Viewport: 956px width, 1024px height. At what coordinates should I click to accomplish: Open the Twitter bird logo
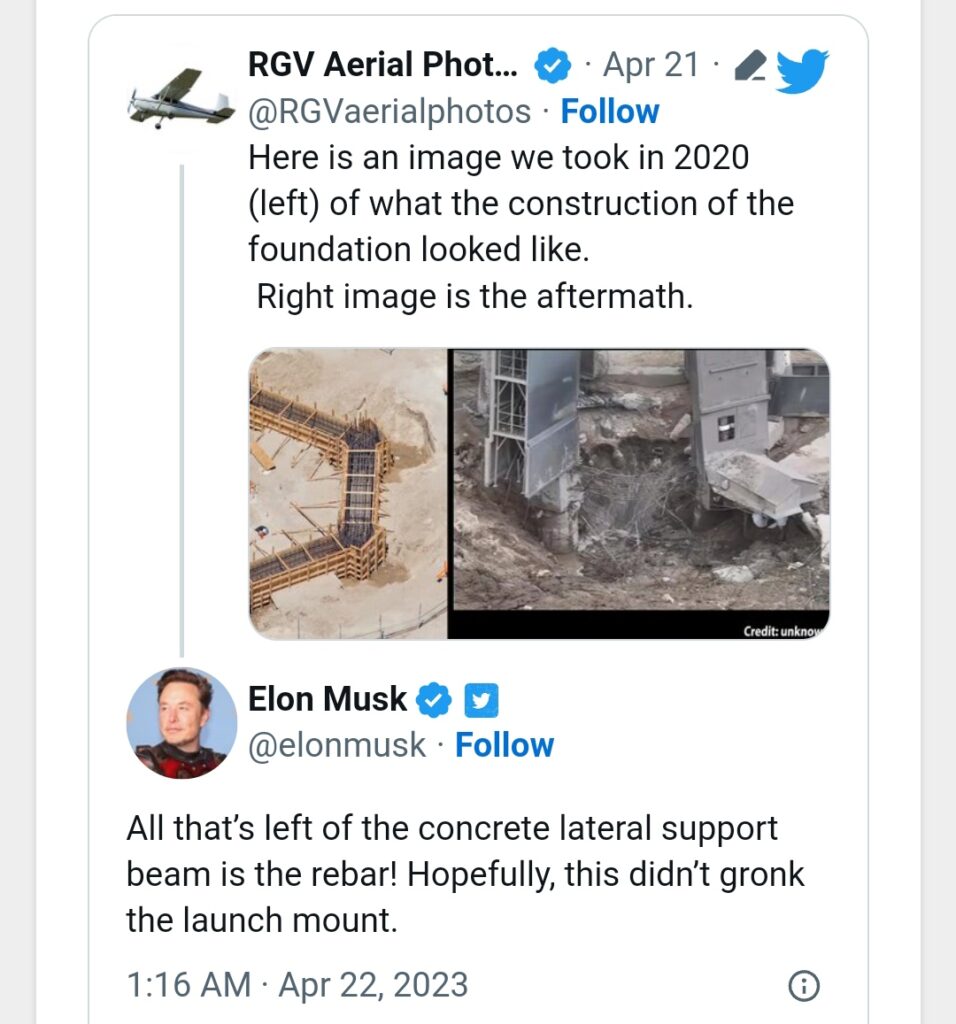[x=801, y=70]
